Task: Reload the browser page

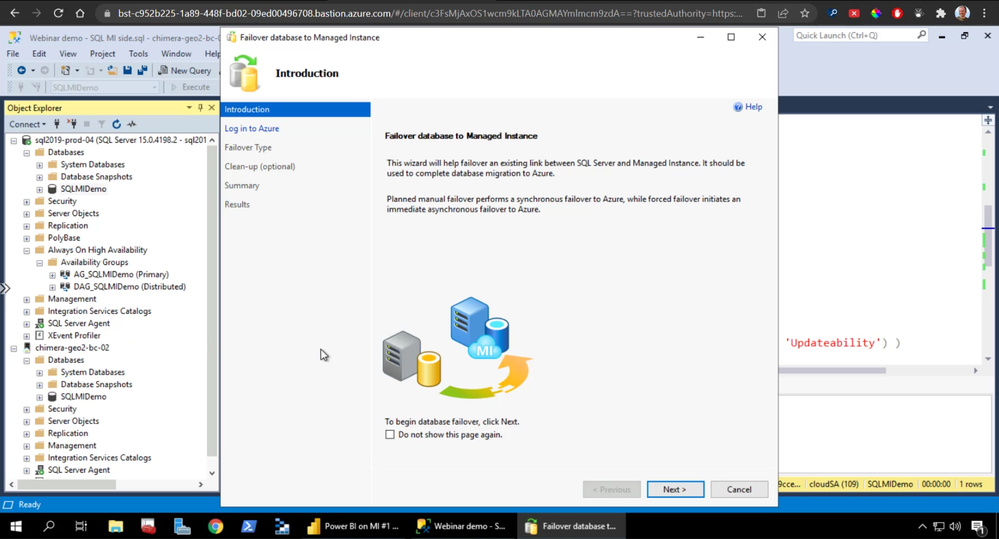Action: coord(58,13)
